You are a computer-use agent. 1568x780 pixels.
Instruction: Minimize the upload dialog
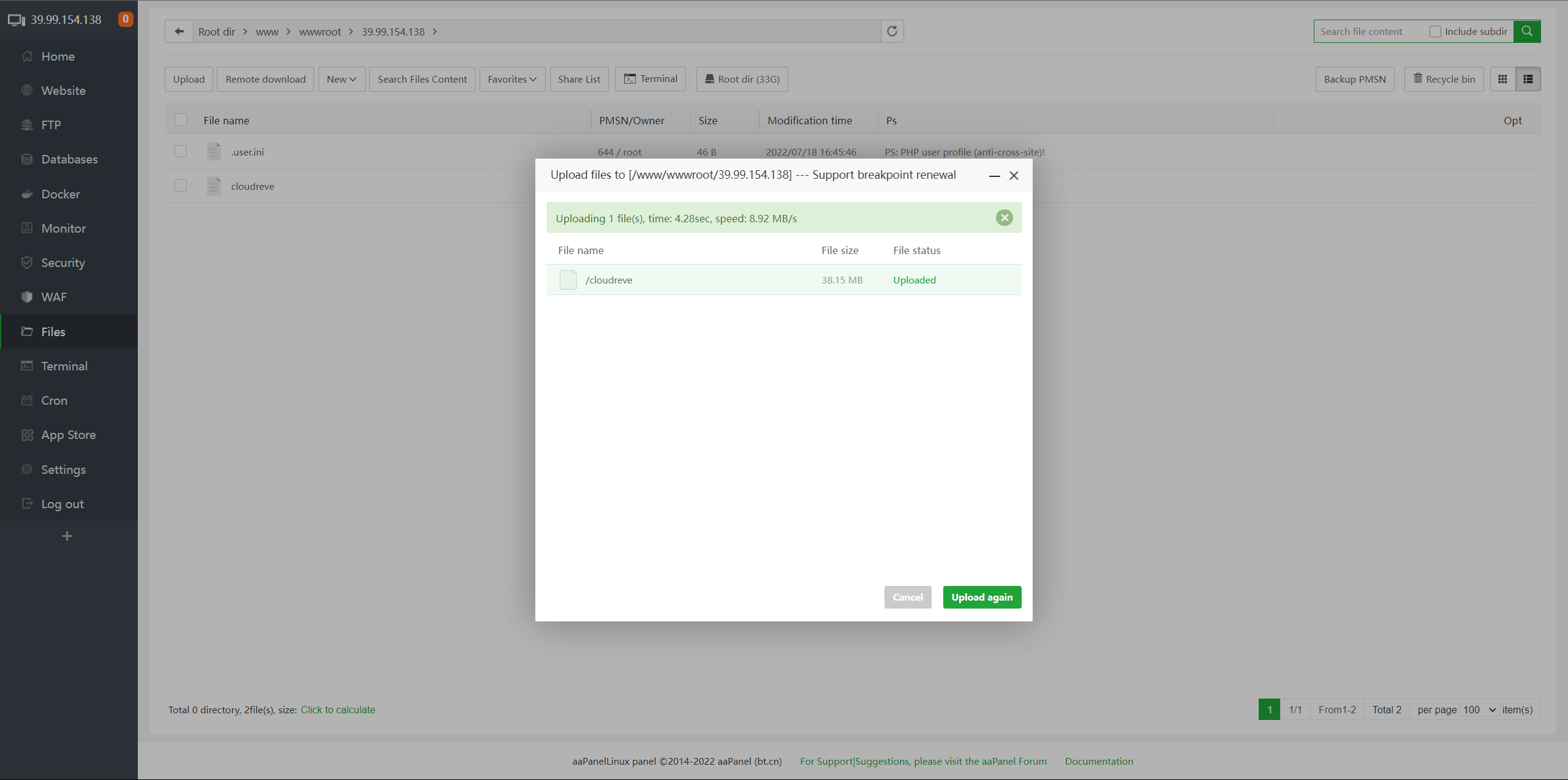[x=994, y=176]
